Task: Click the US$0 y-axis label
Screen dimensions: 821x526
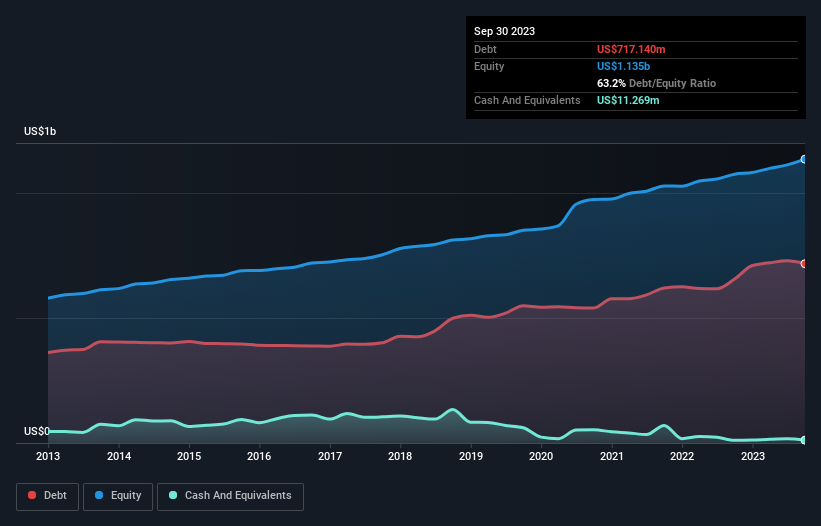Action: click(37, 431)
